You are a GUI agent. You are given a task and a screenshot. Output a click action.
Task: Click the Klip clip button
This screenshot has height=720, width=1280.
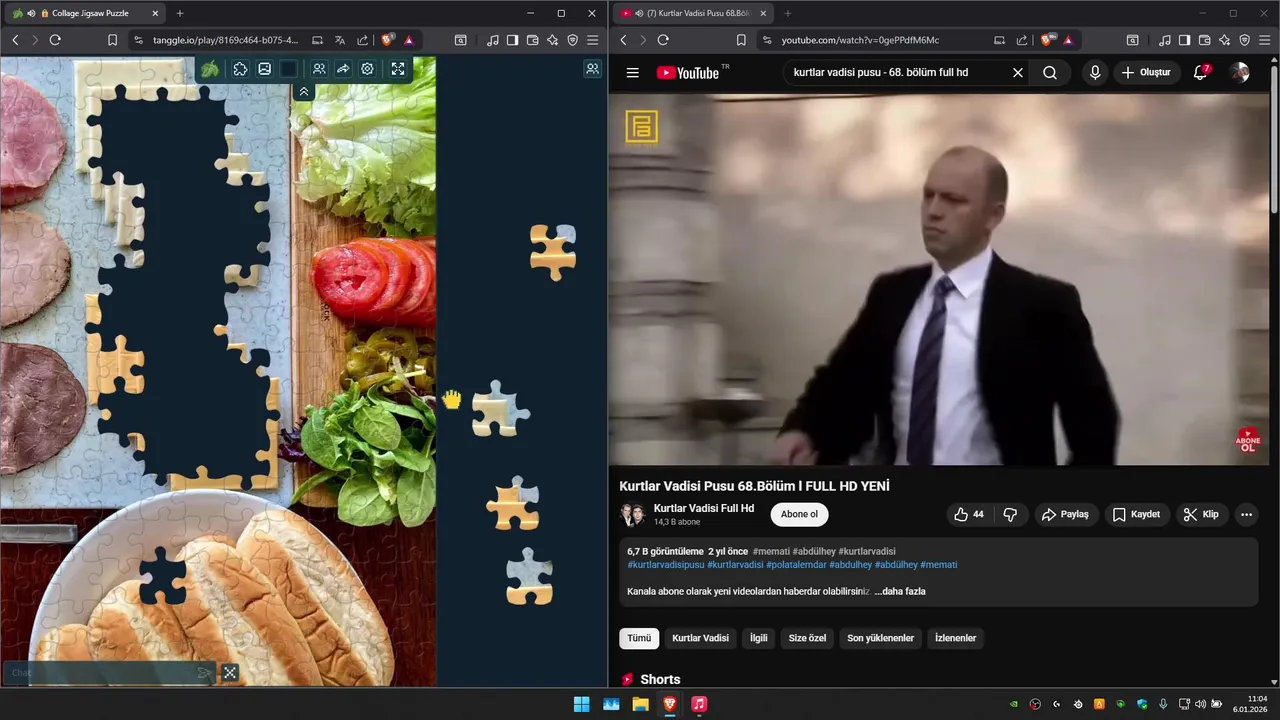click(1201, 514)
